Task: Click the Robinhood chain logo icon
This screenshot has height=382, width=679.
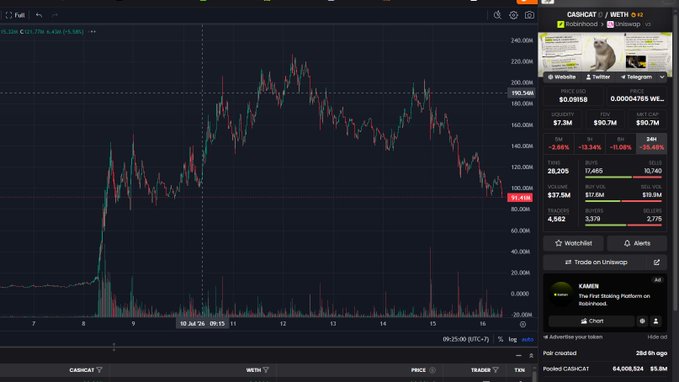Action: (x=561, y=24)
